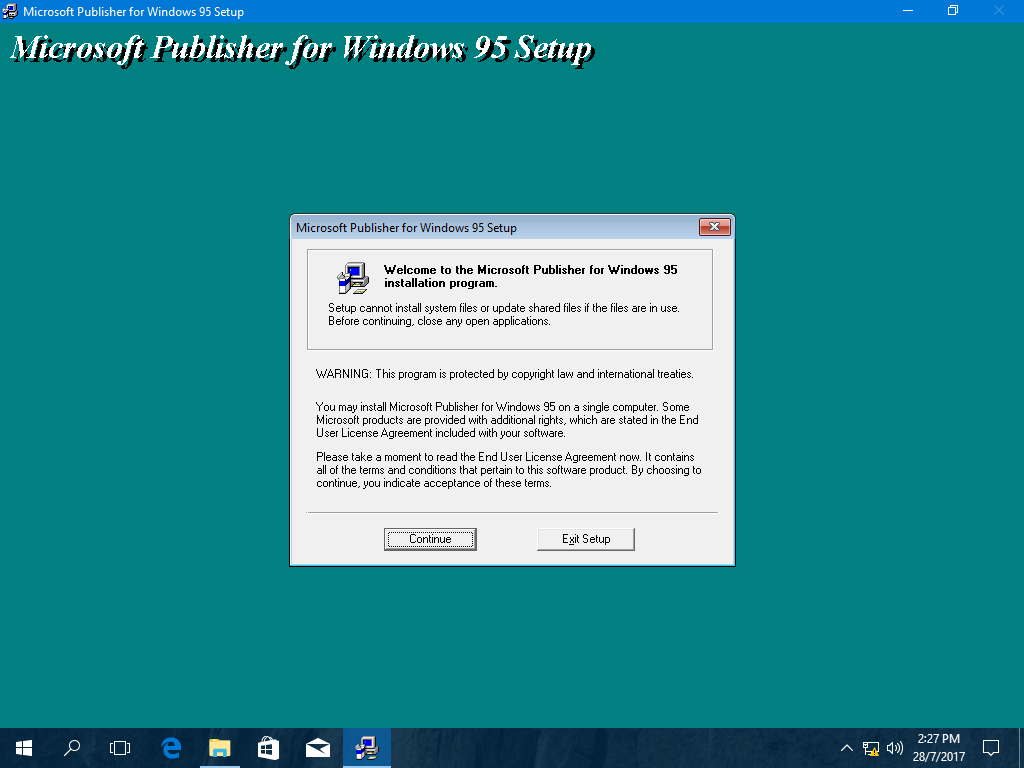
Task: Minimize the main Setup window
Action: click(908, 11)
